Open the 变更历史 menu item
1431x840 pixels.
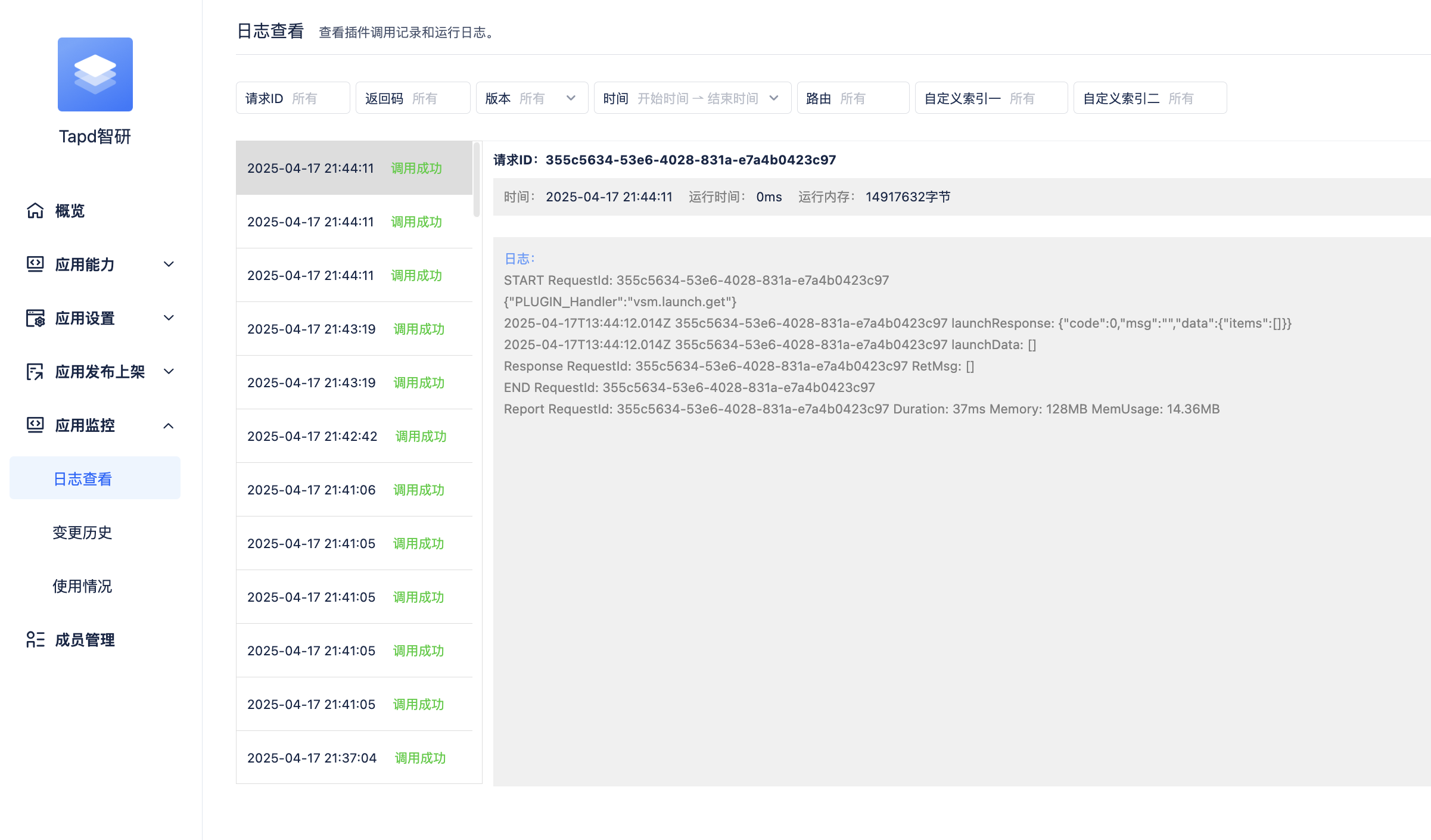82,533
